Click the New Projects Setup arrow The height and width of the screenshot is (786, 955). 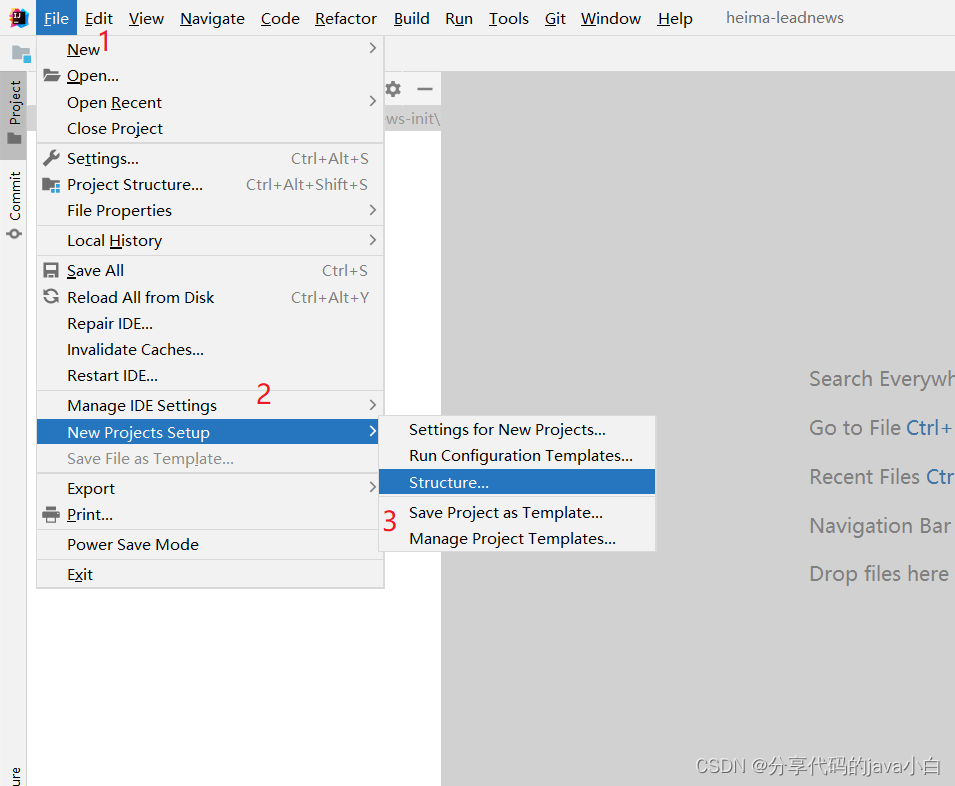[373, 431]
